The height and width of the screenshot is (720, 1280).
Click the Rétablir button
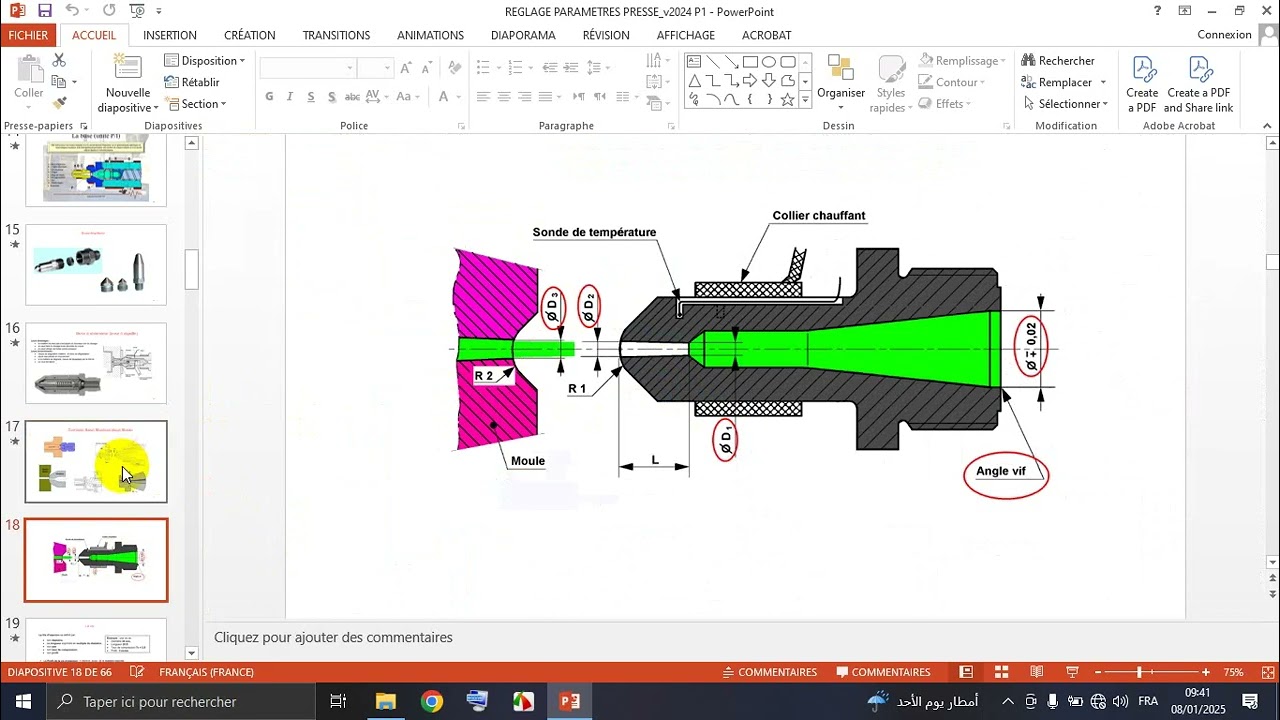pos(192,82)
